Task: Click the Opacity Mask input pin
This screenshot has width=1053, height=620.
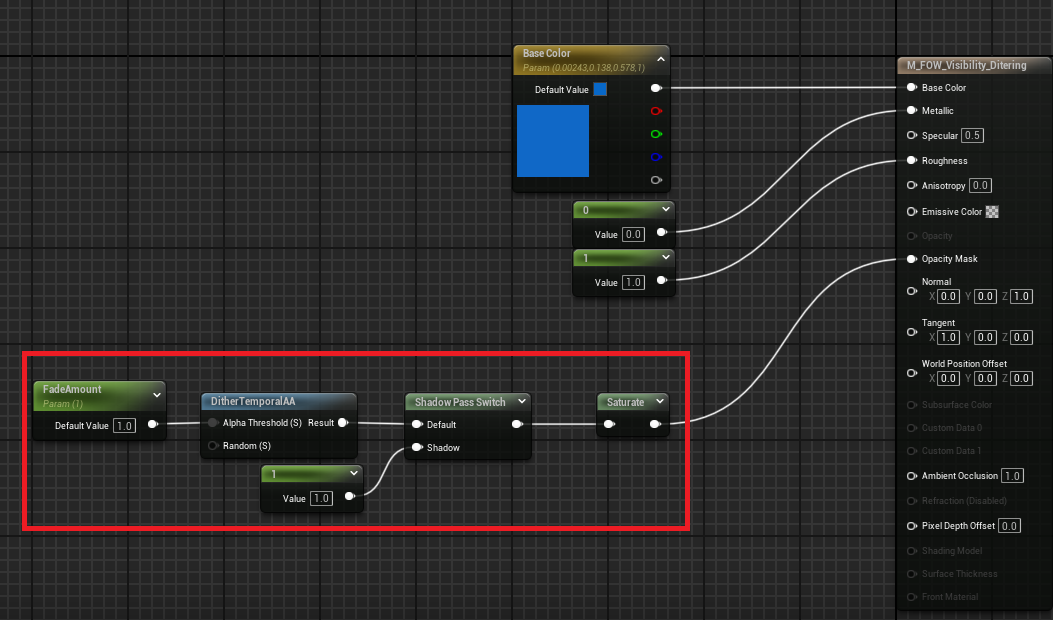Action: tap(911, 259)
